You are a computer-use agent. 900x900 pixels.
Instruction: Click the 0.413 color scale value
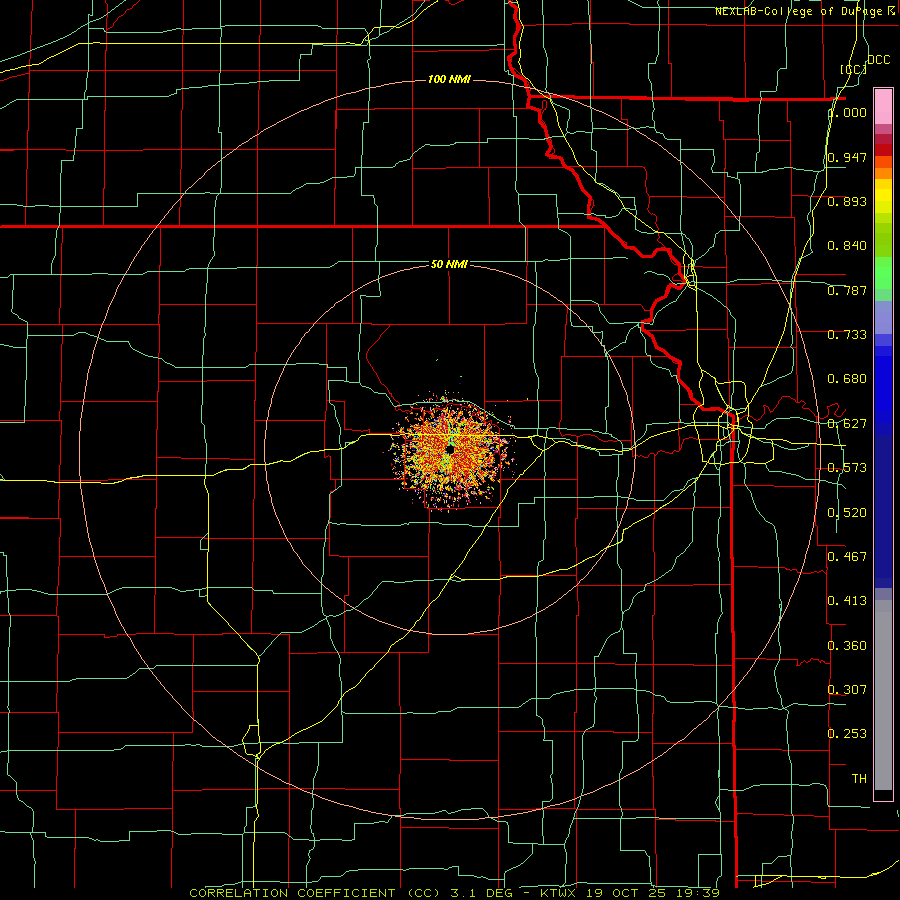[847, 601]
